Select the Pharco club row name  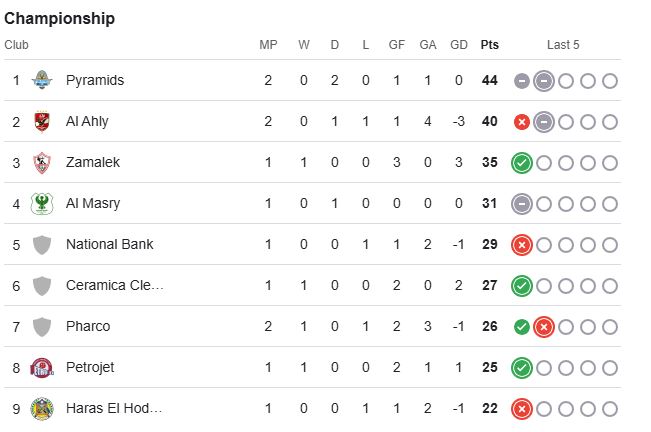coord(88,326)
